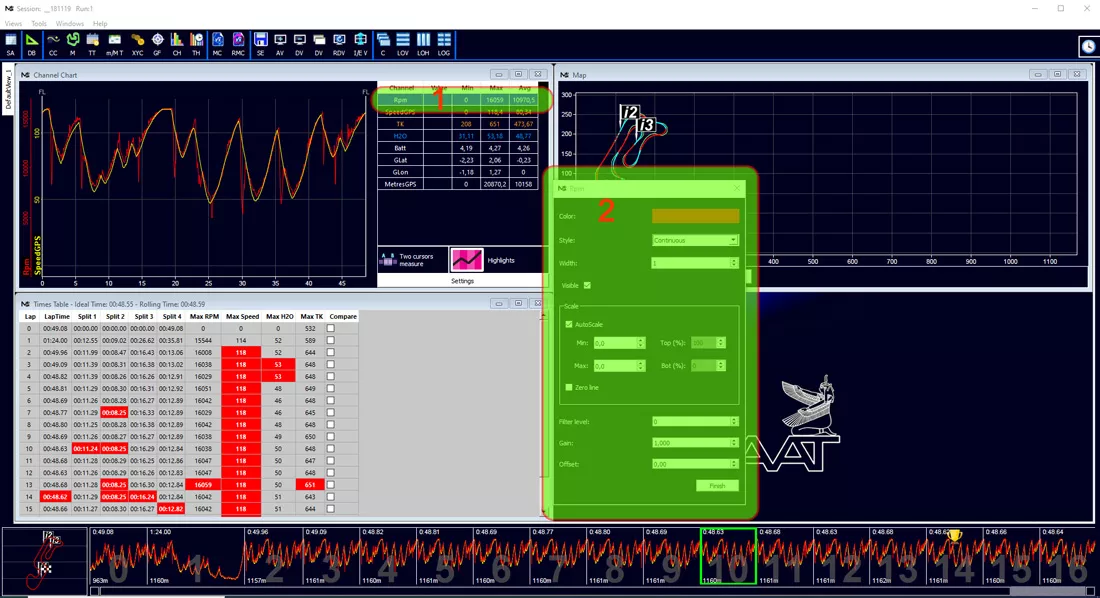Select the LOV layout toolbar icon
Screen dimensions: 1100x598
click(x=403, y=44)
